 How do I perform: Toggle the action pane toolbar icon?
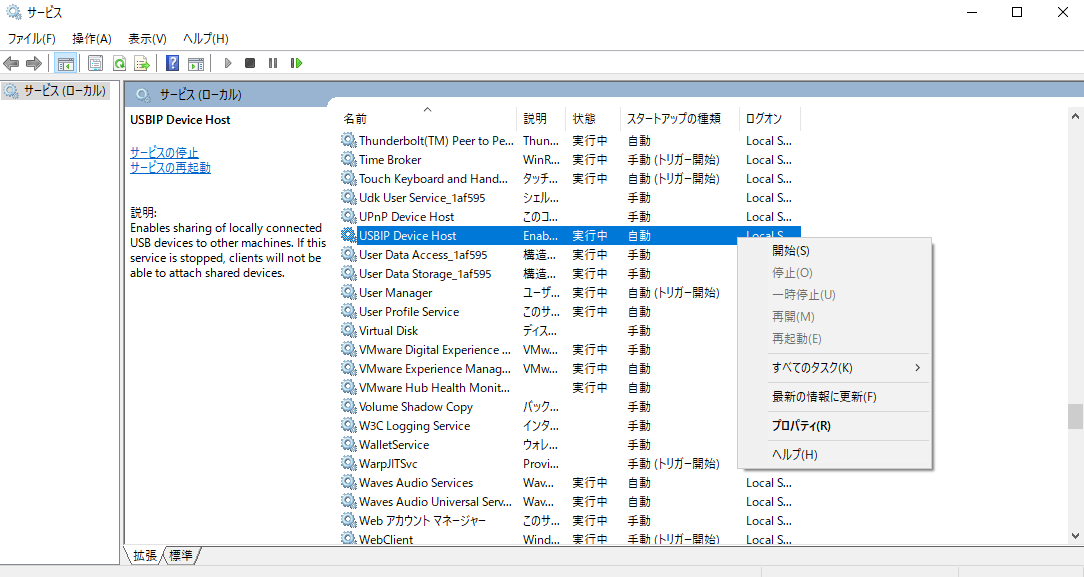tap(196, 64)
